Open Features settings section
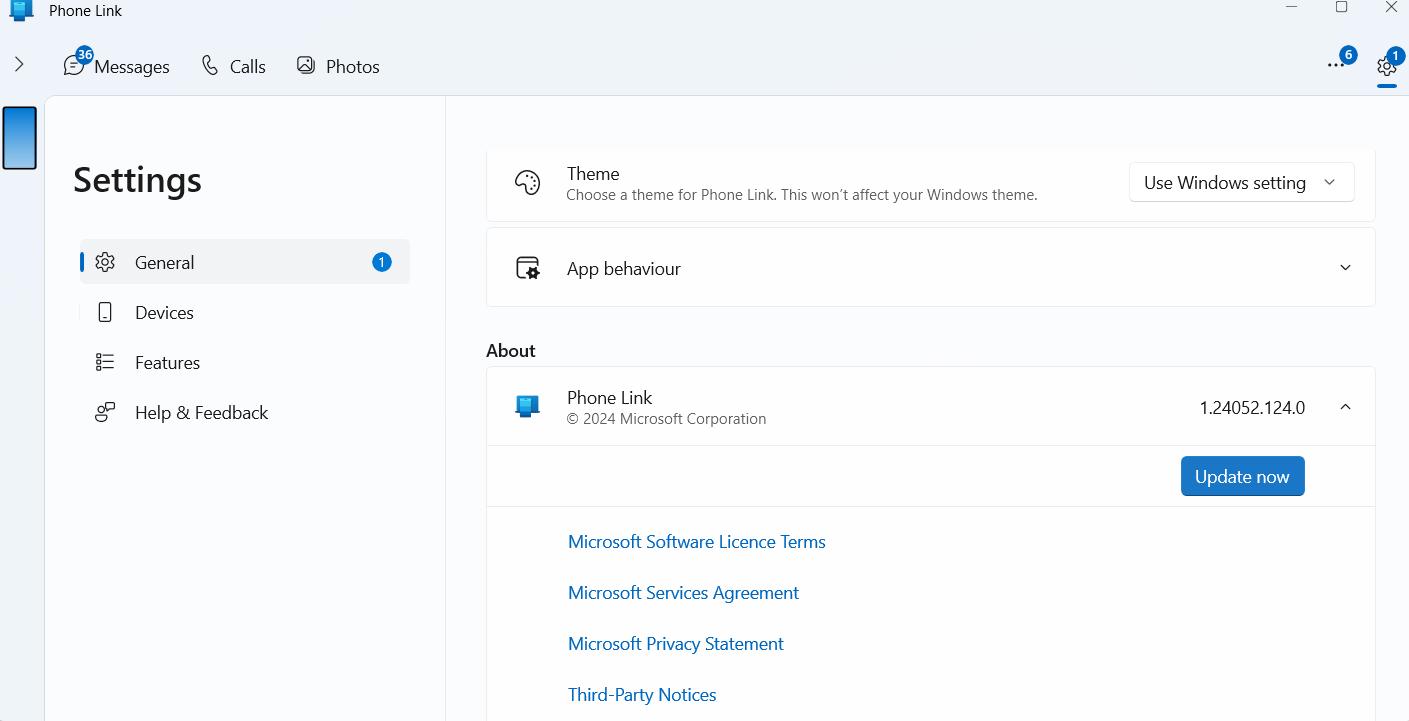Screen dimensions: 1409x721 (x=167, y=363)
